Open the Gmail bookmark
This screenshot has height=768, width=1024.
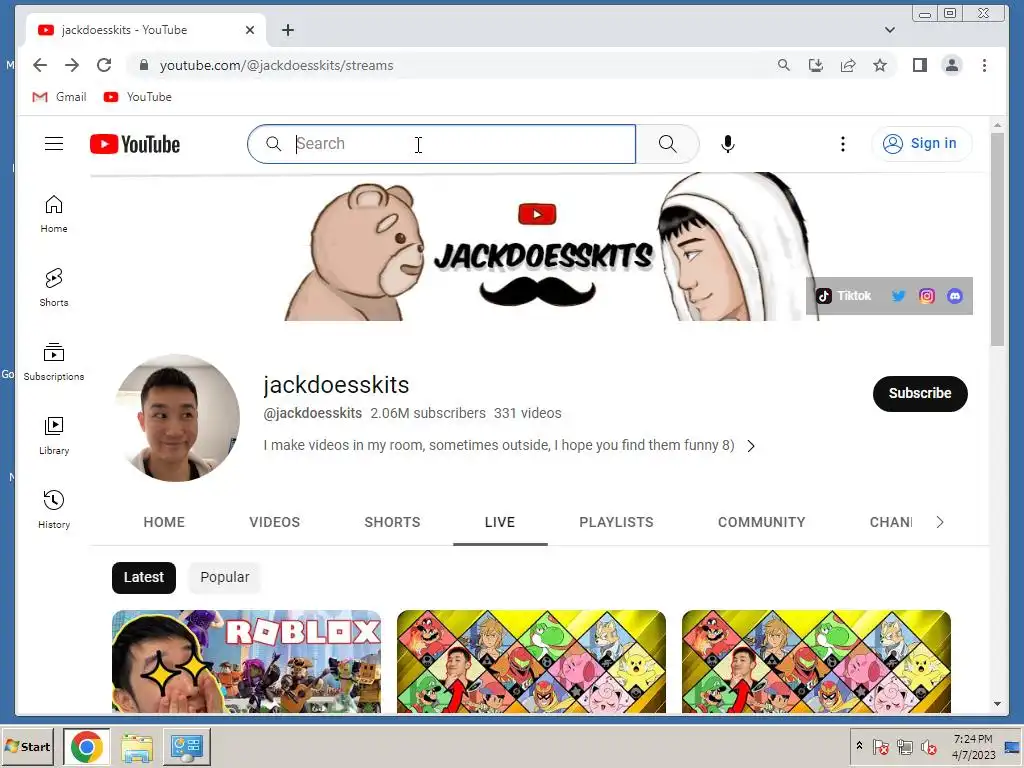59,97
